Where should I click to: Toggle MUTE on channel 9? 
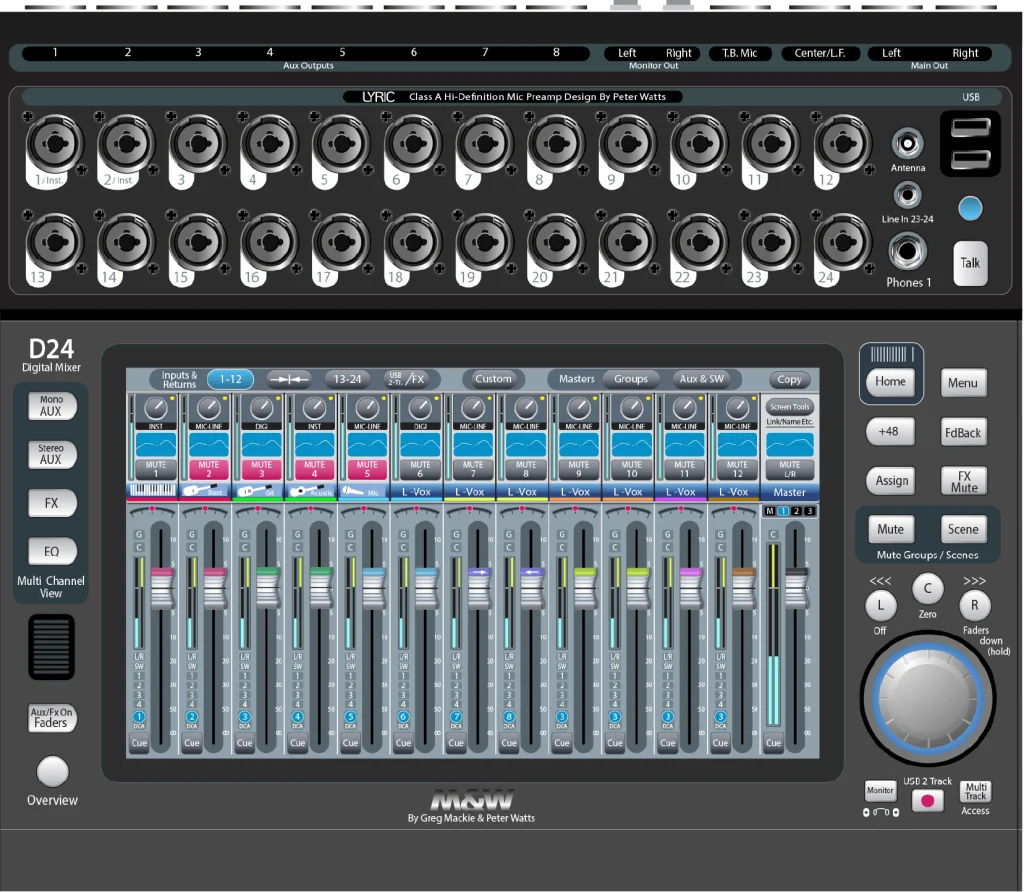[x=579, y=469]
